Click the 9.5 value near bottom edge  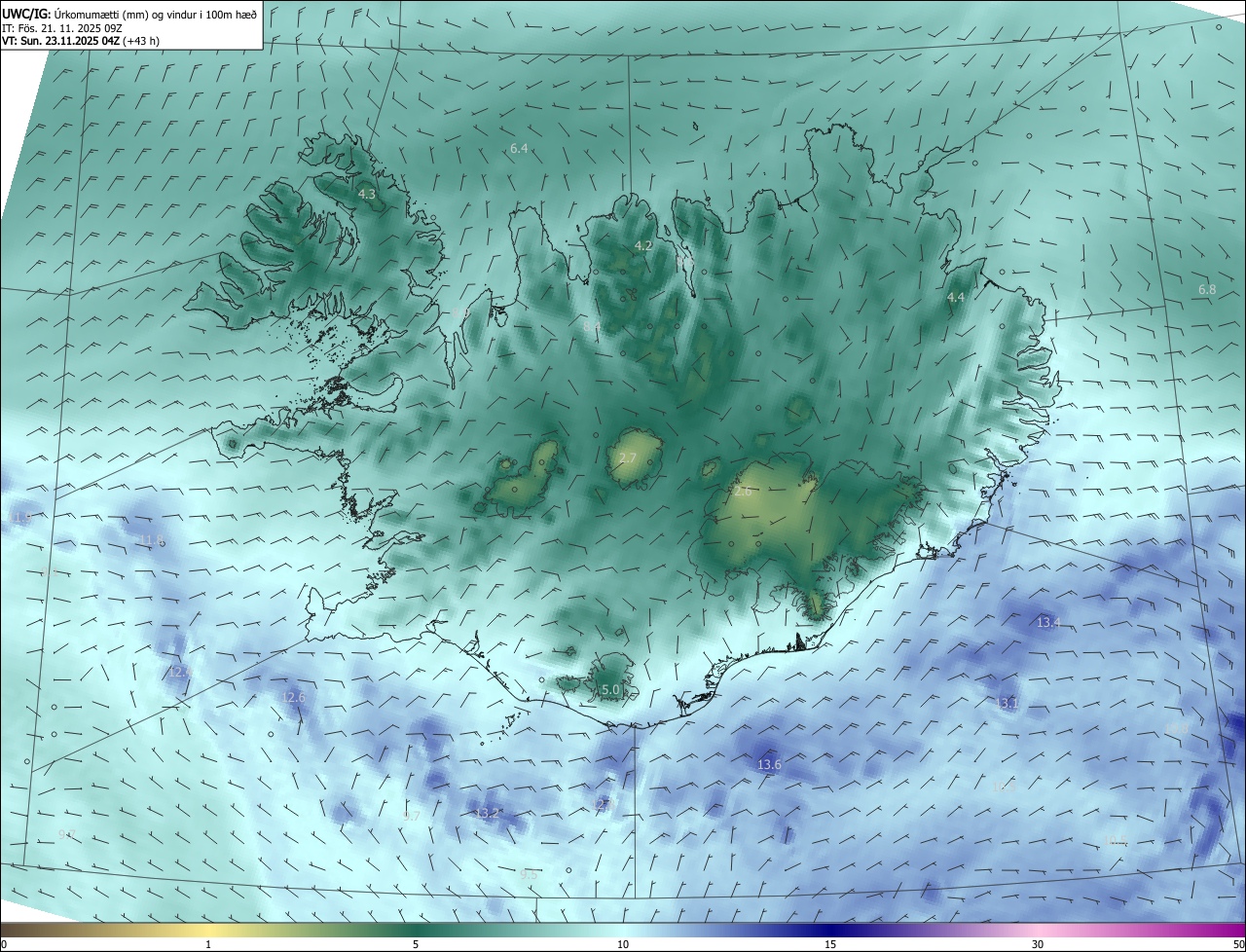coord(529,875)
